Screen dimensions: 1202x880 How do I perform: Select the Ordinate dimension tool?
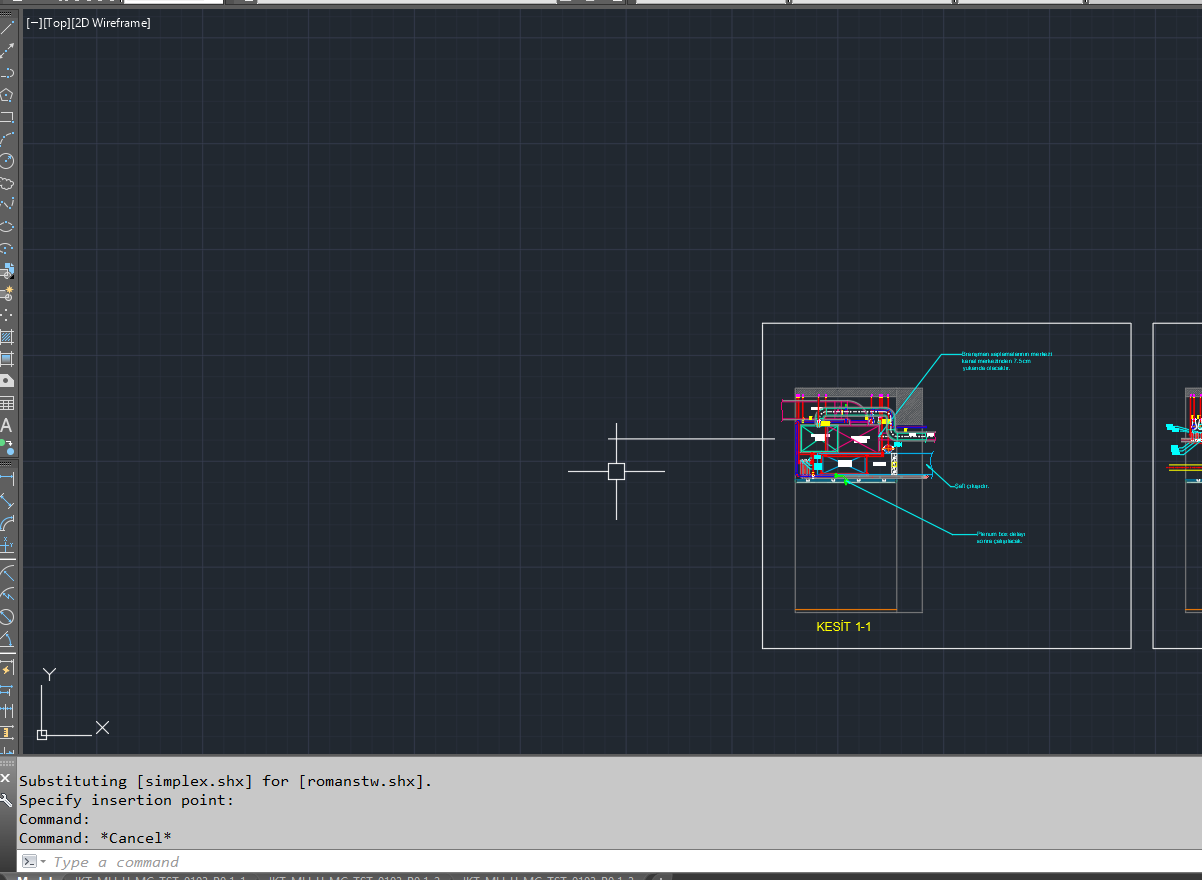tap(7, 546)
